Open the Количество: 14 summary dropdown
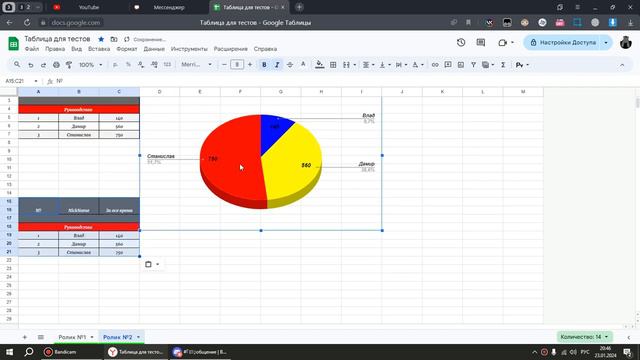The image size is (640, 360). (584, 337)
